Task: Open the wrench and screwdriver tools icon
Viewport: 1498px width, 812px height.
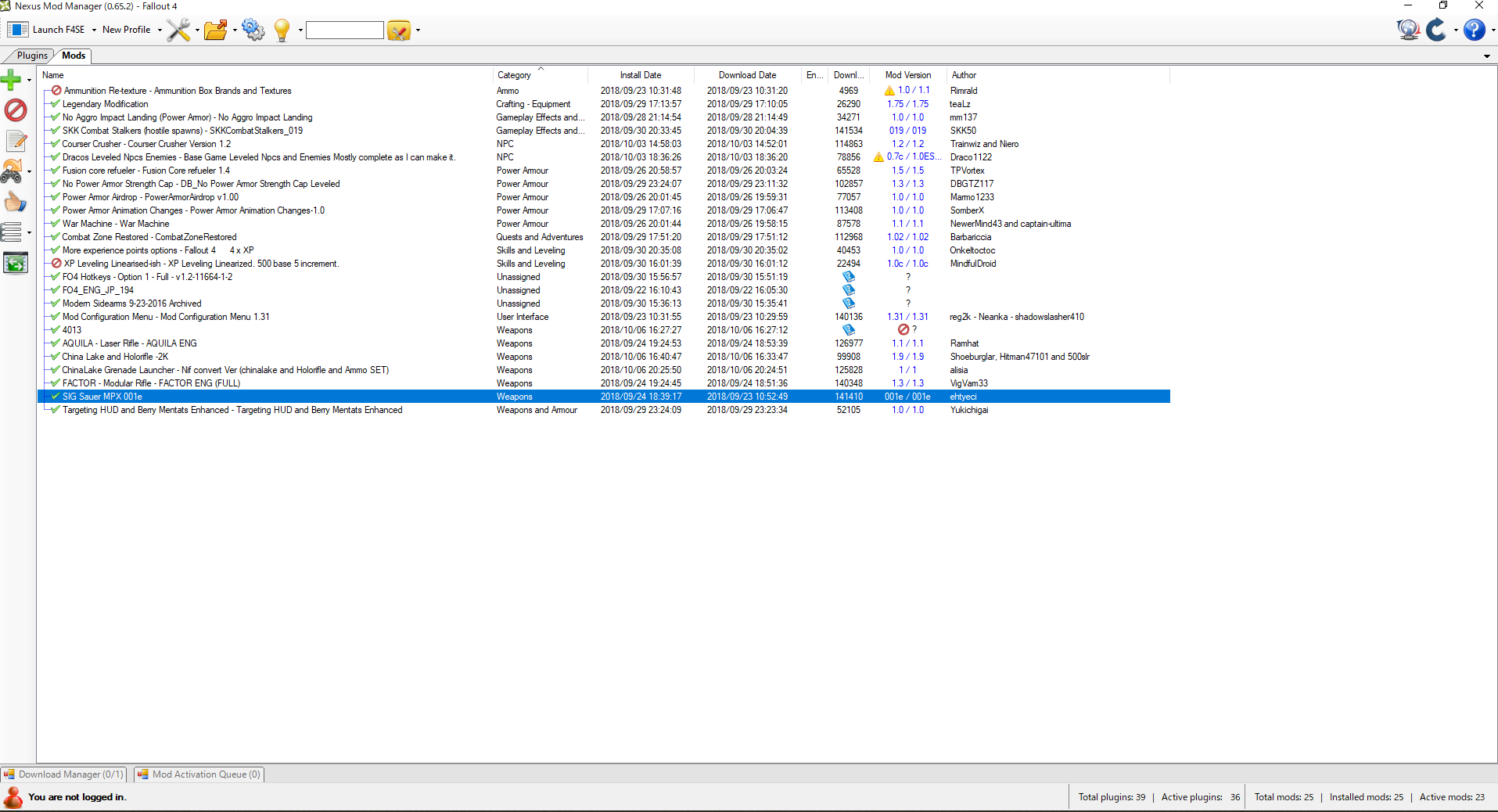Action: 178,30
